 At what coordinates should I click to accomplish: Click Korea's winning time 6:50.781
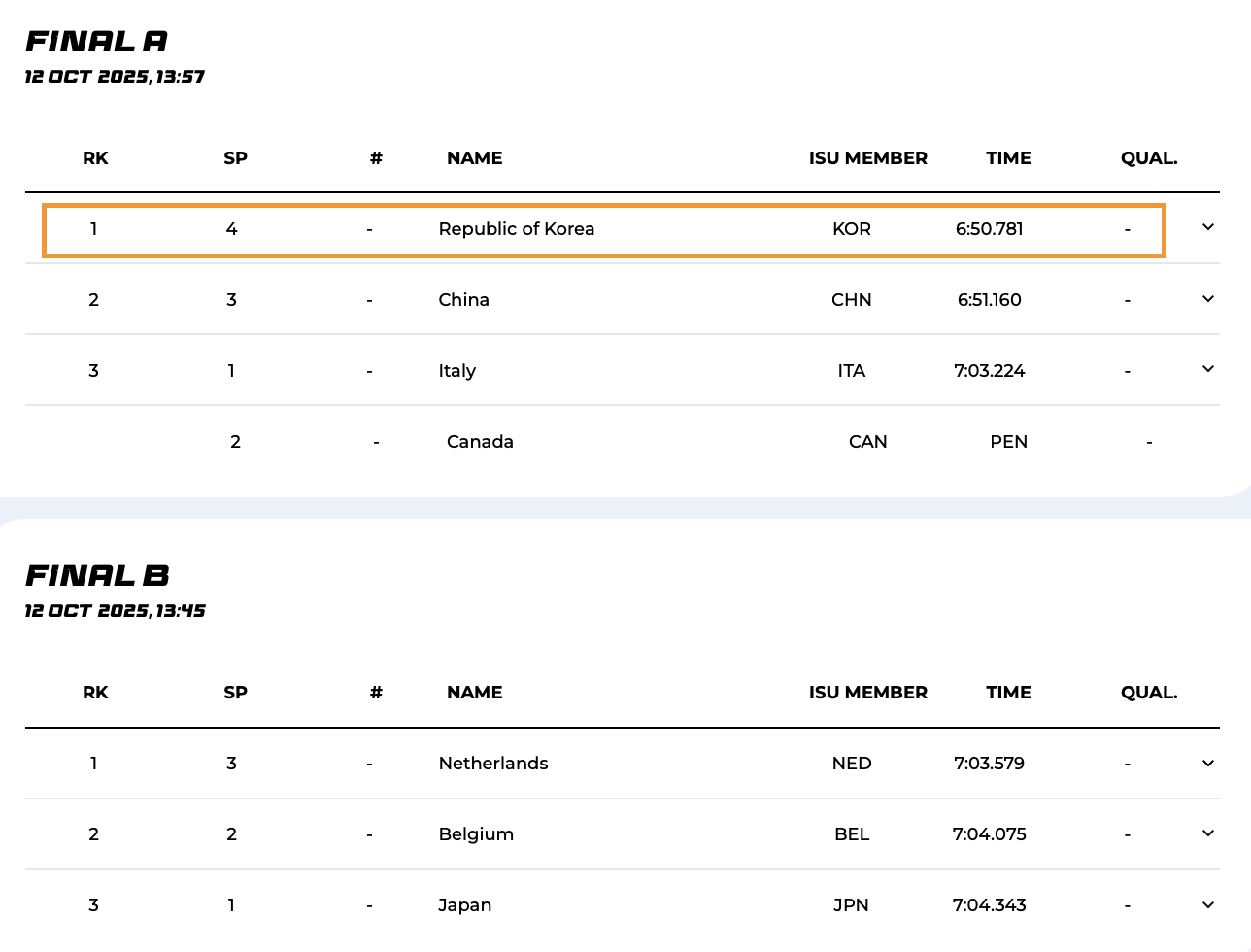(x=989, y=229)
